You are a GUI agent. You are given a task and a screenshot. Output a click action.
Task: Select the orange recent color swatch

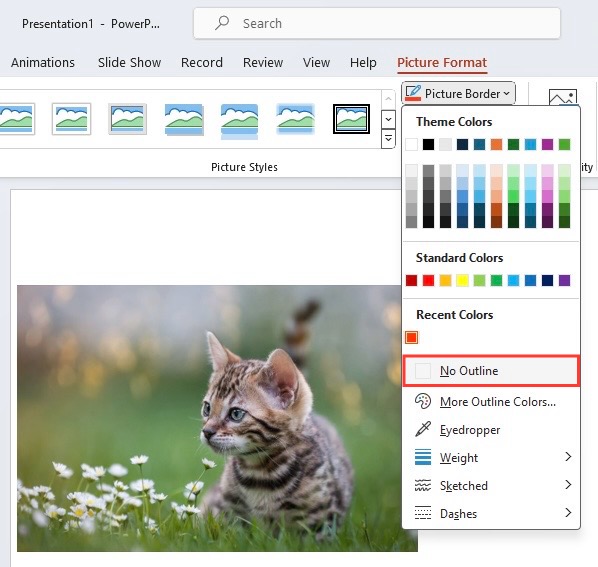pyautogui.click(x=412, y=337)
